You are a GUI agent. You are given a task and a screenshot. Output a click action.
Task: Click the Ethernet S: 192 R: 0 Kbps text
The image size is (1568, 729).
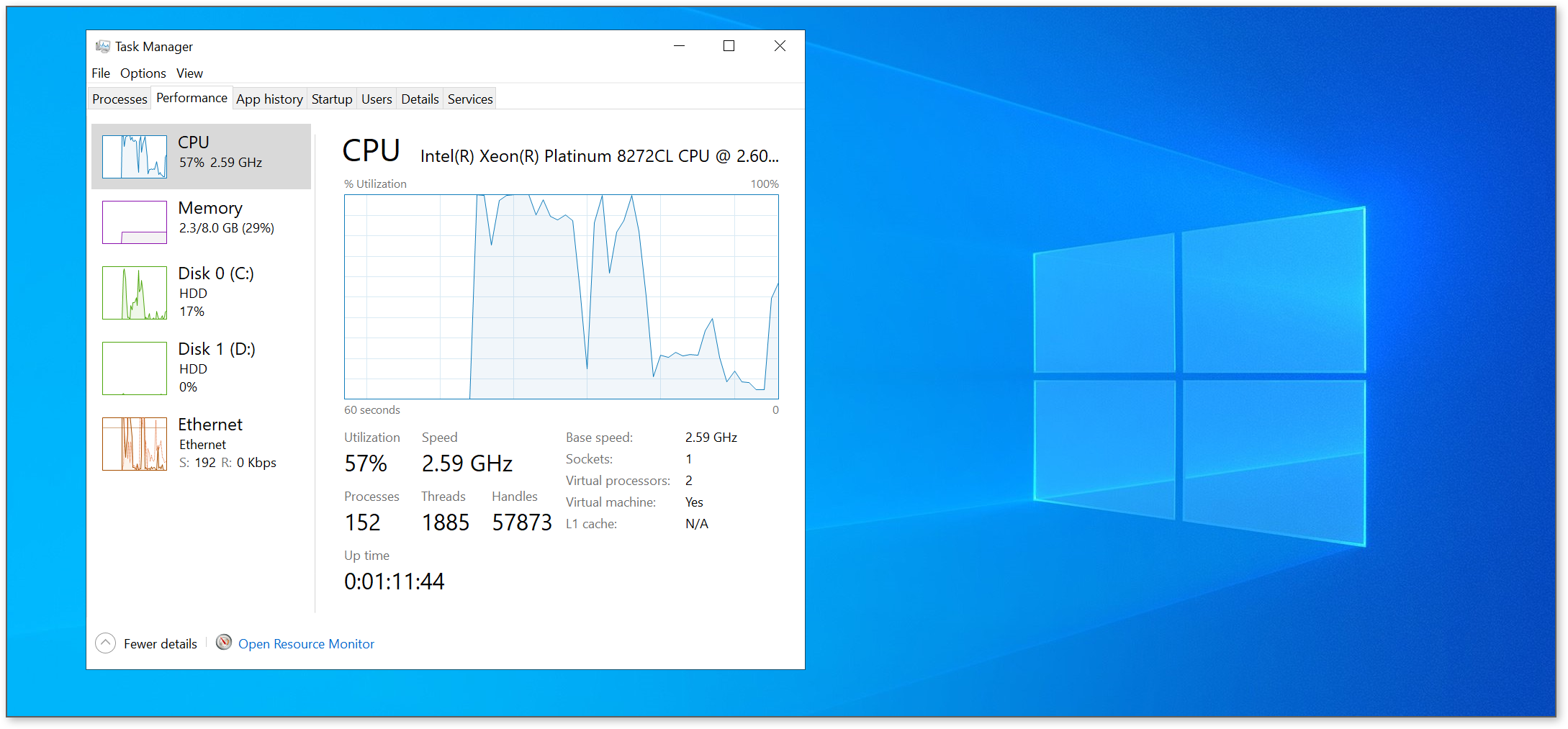(x=227, y=463)
